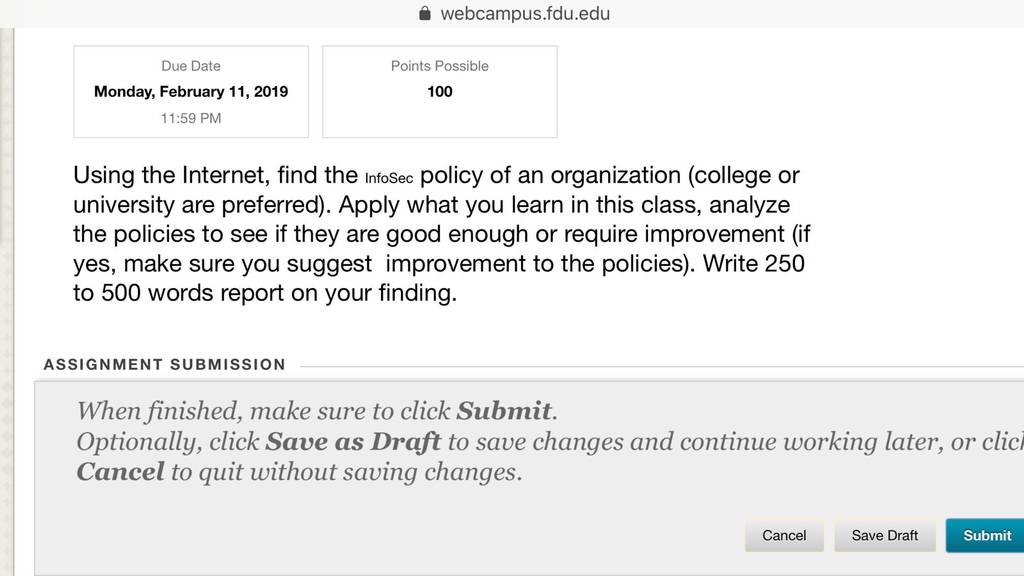Select the webcampus.fdu.edu address text
1024x576 pixels.
(x=525, y=14)
